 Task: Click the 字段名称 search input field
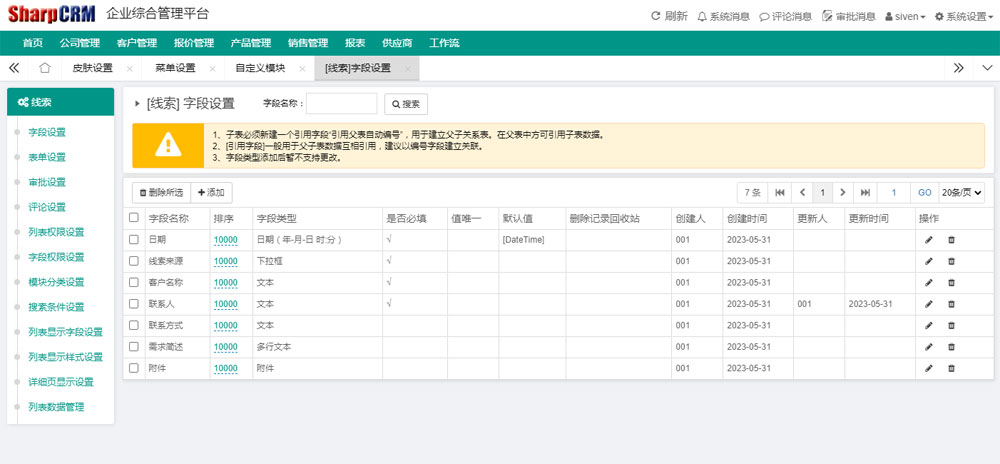coord(341,104)
